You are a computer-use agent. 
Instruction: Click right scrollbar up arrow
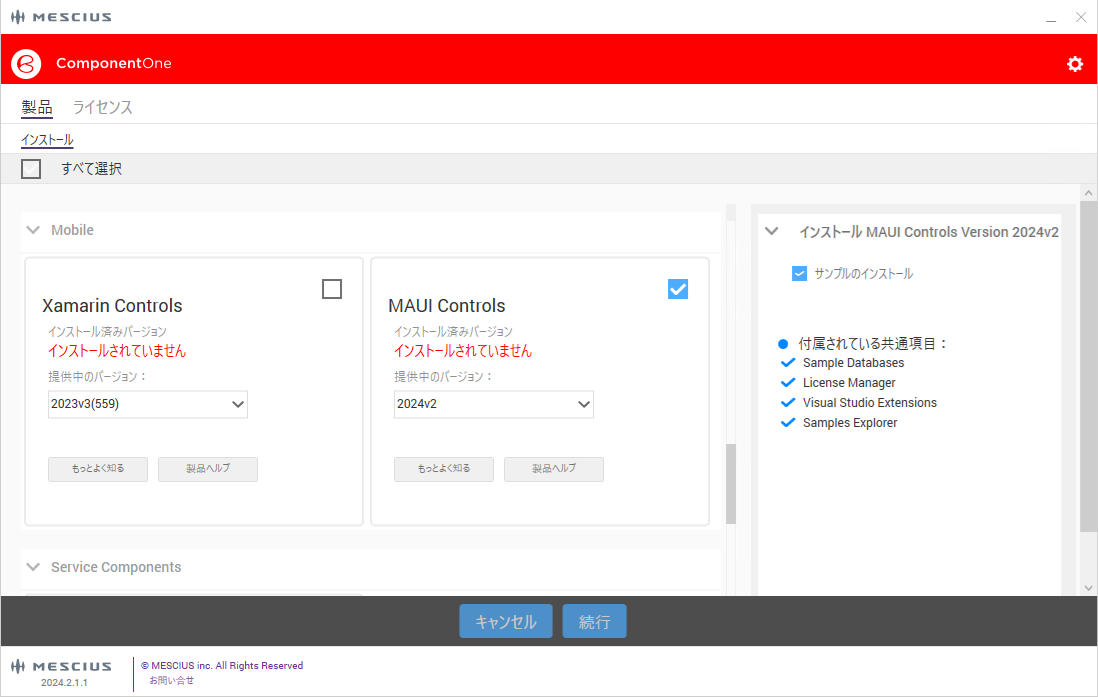coord(1088,193)
